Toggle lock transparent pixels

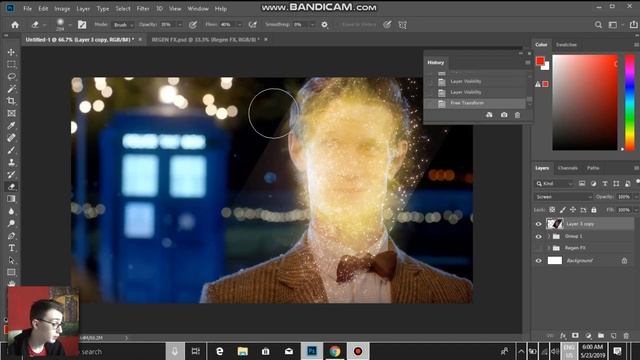[552, 210]
